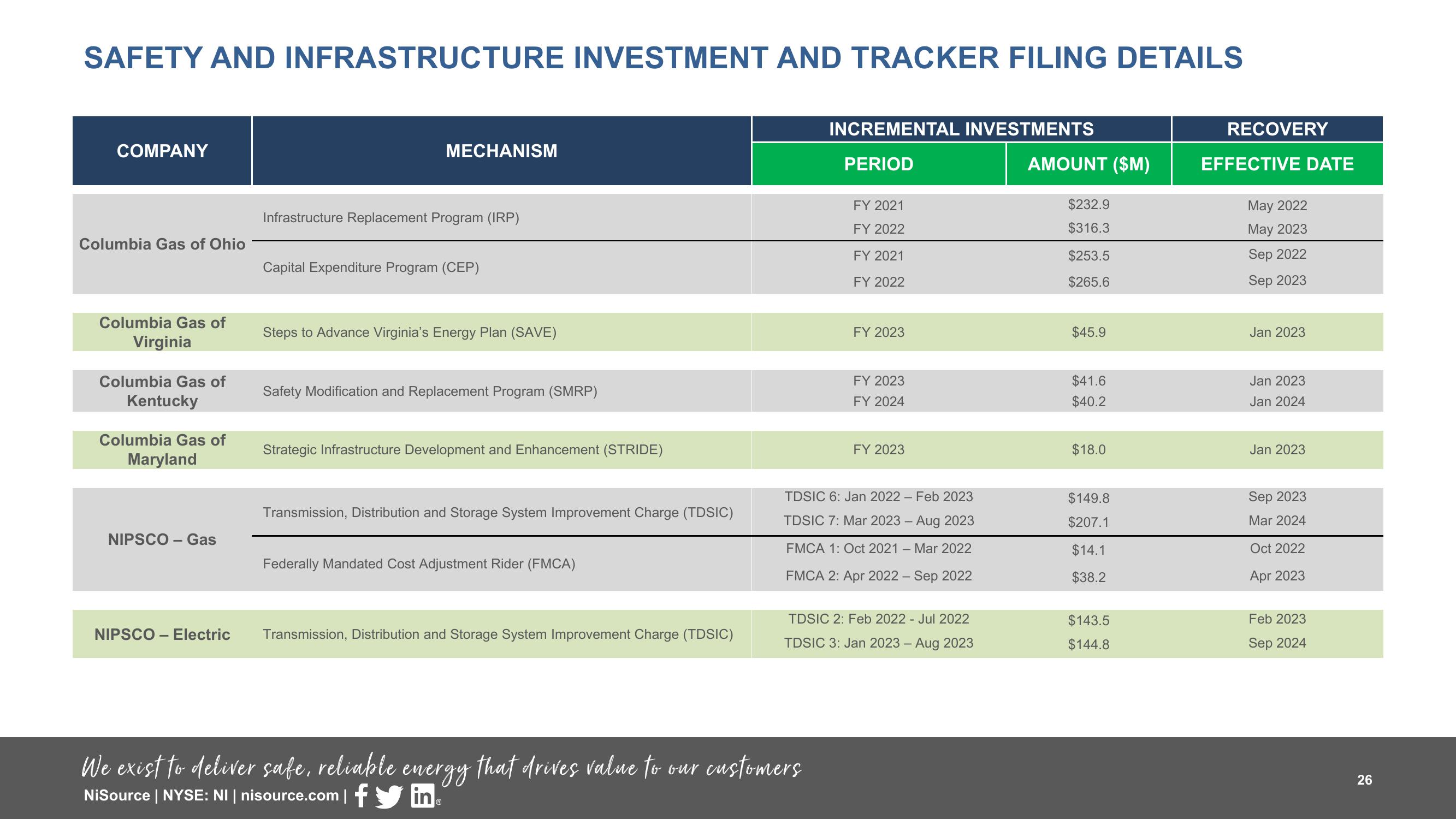Click TDSIC 3: Jan 2023 – Aug 2023

click(879, 643)
